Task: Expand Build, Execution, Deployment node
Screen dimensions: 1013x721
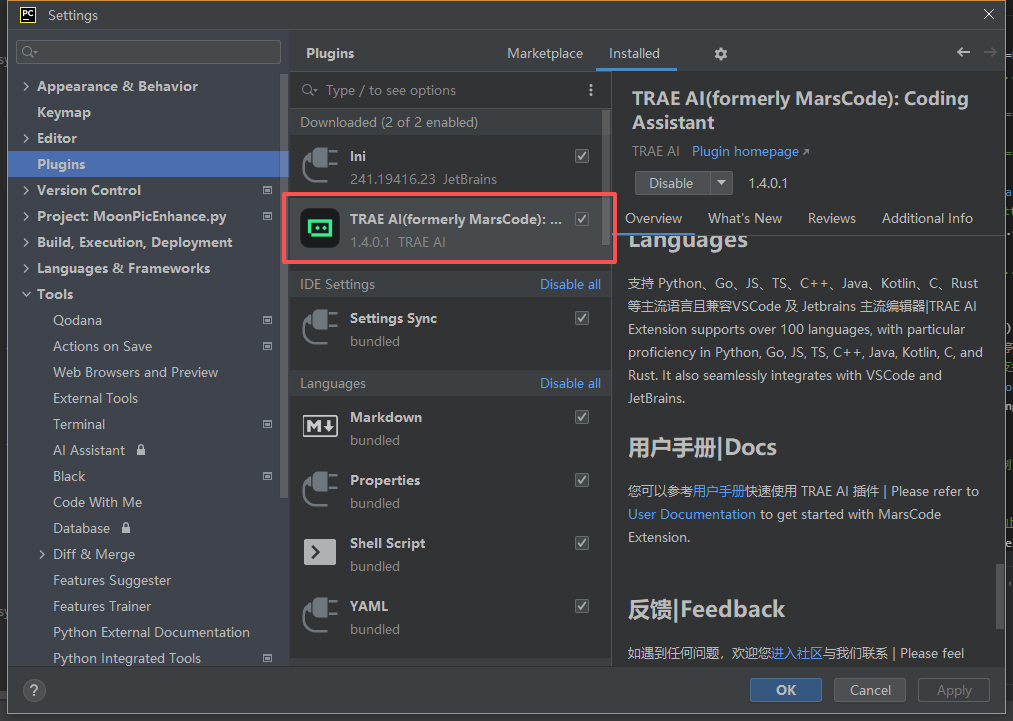Action: tap(26, 242)
